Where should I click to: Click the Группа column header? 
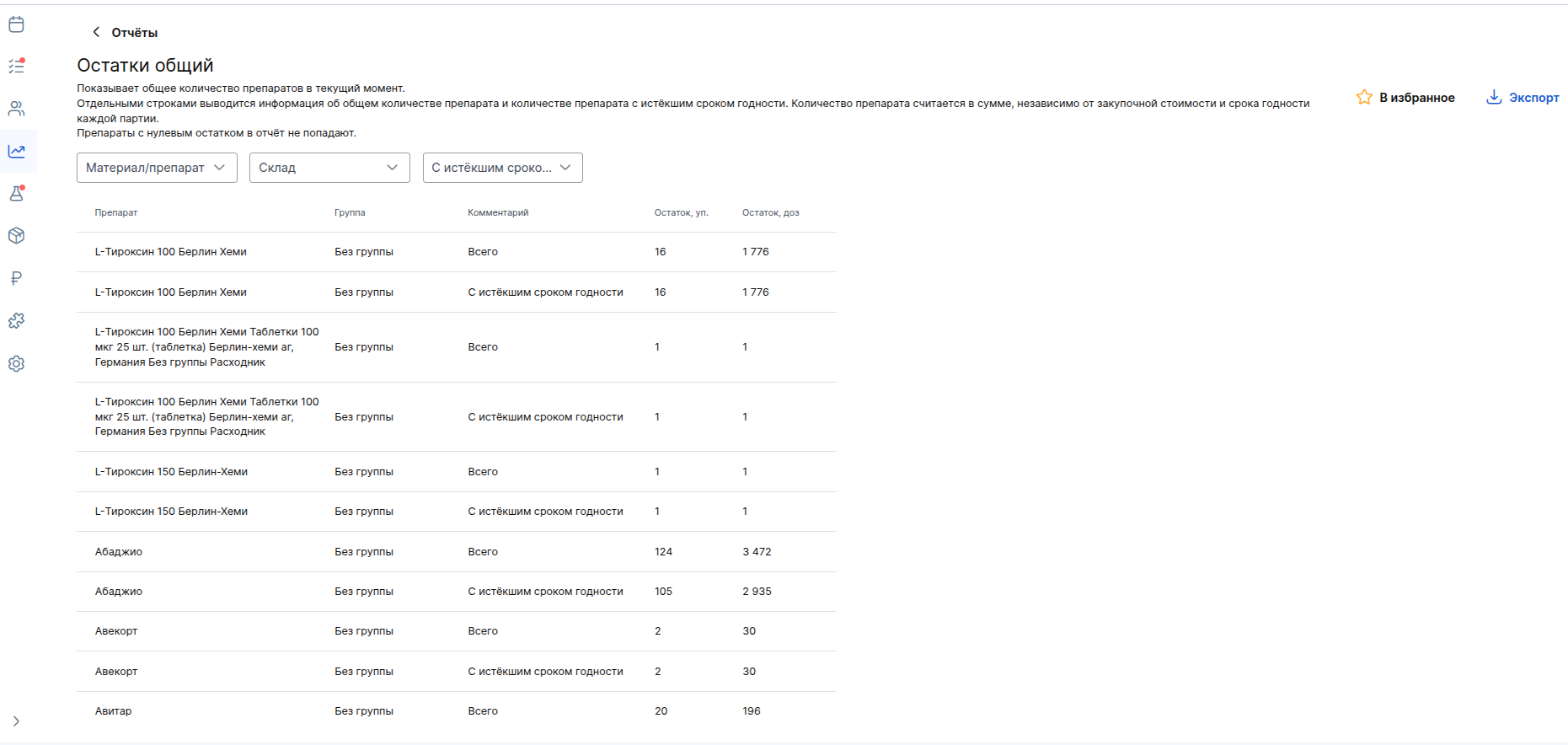(x=350, y=212)
